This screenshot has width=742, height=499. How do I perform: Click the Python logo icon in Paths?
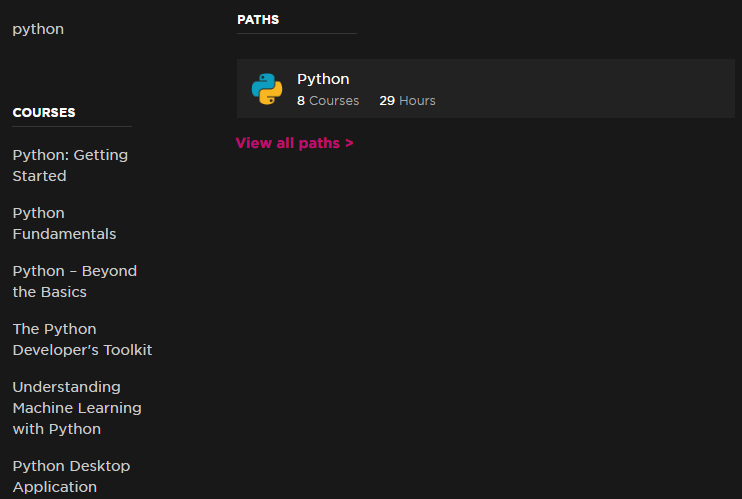pyautogui.click(x=267, y=89)
